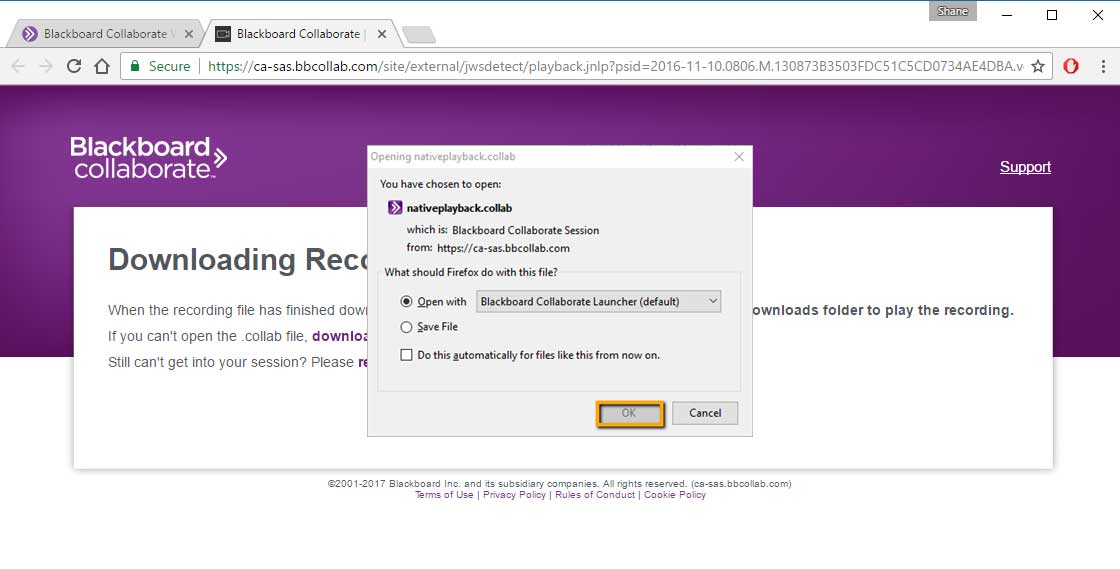Open a new browser tab
This screenshot has width=1120, height=569.
[x=419, y=34]
